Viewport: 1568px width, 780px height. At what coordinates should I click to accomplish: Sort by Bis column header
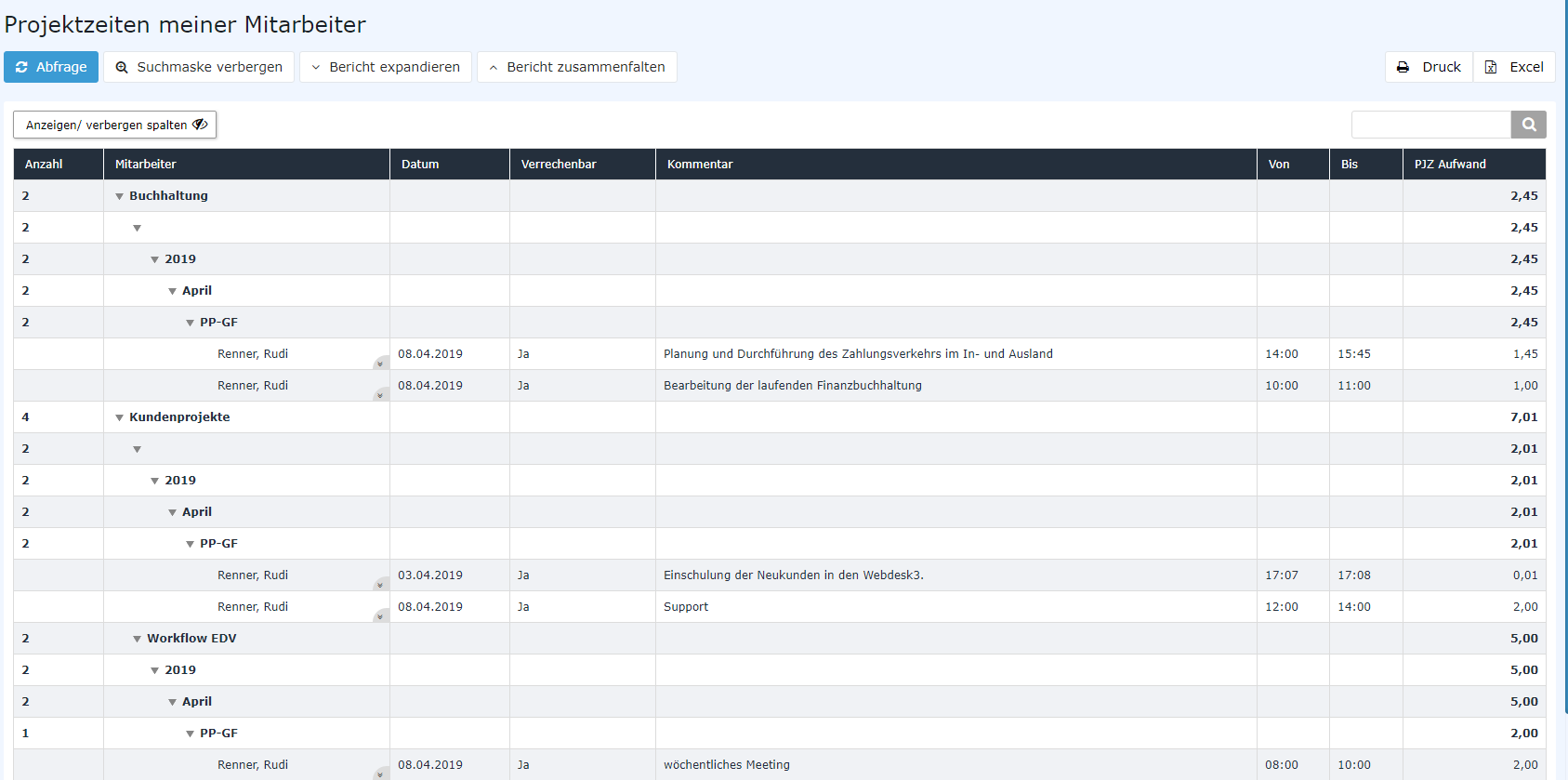point(1366,164)
